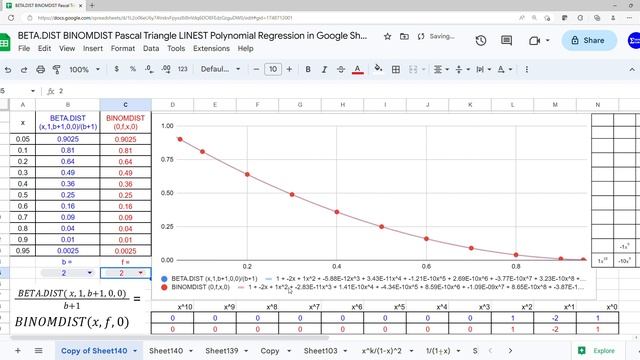This screenshot has height=360, width=640.
Task: Click the Share button
Action: (589, 40)
